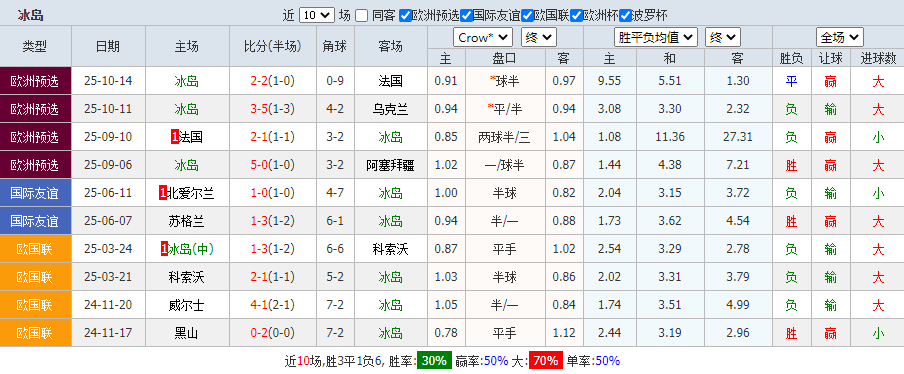
Task: Click the home odds value 9.55
Action: click(x=610, y=81)
